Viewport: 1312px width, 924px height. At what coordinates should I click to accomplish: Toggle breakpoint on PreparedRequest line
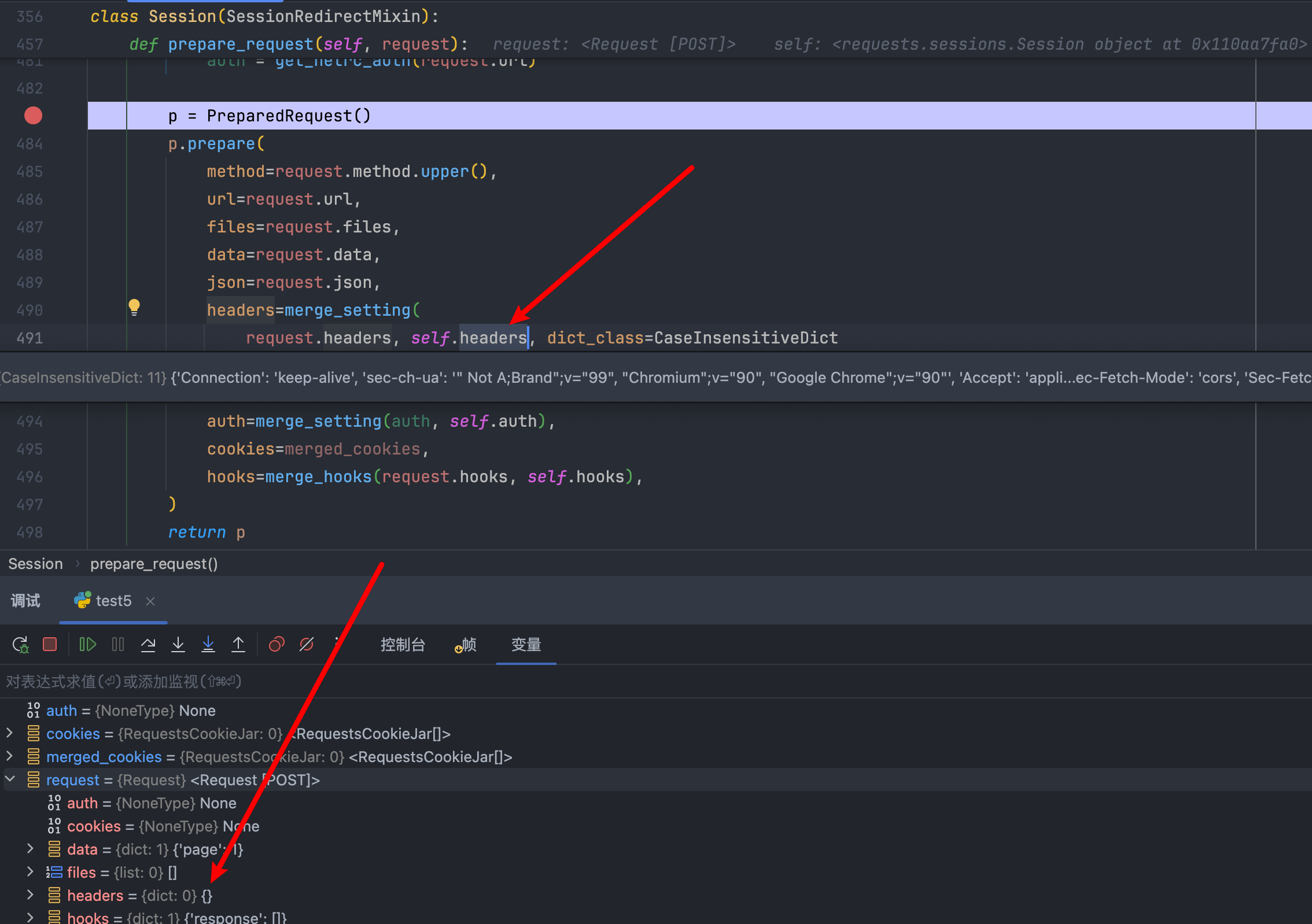[34, 116]
